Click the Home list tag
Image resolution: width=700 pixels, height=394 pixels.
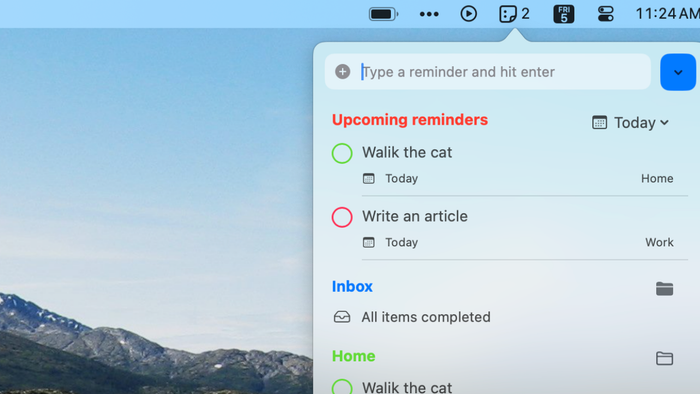click(x=657, y=178)
